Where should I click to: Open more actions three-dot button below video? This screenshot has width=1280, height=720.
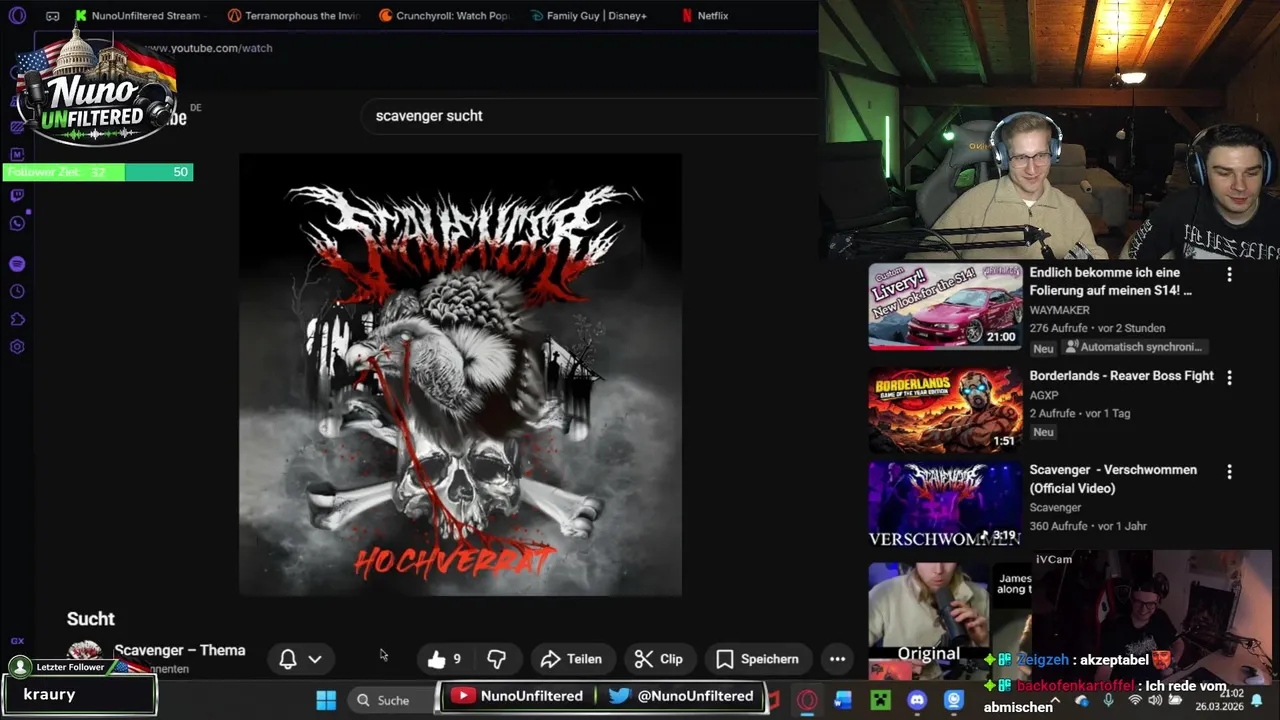pyautogui.click(x=837, y=659)
